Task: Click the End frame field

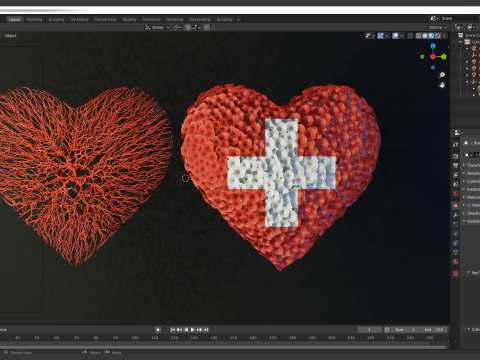Action: coord(434,330)
